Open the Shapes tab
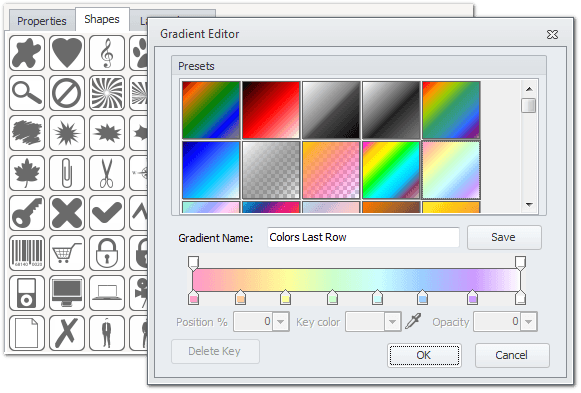Image resolution: width=581 pixels, height=393 pixels. tap(102, 19)
